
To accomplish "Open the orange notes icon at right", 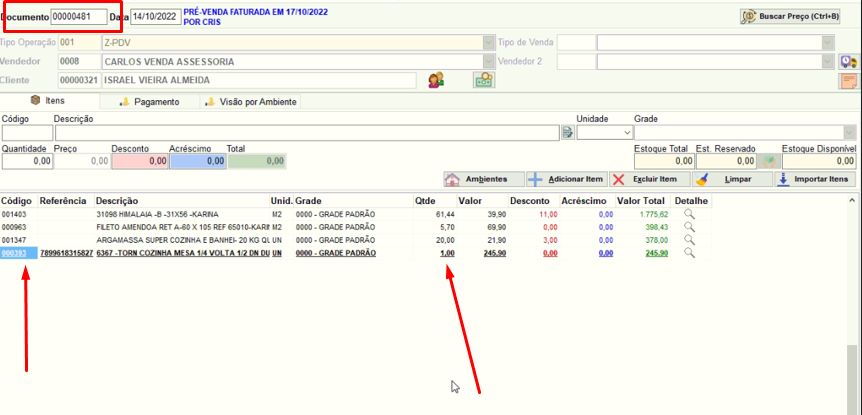I will tap(848, 81).
